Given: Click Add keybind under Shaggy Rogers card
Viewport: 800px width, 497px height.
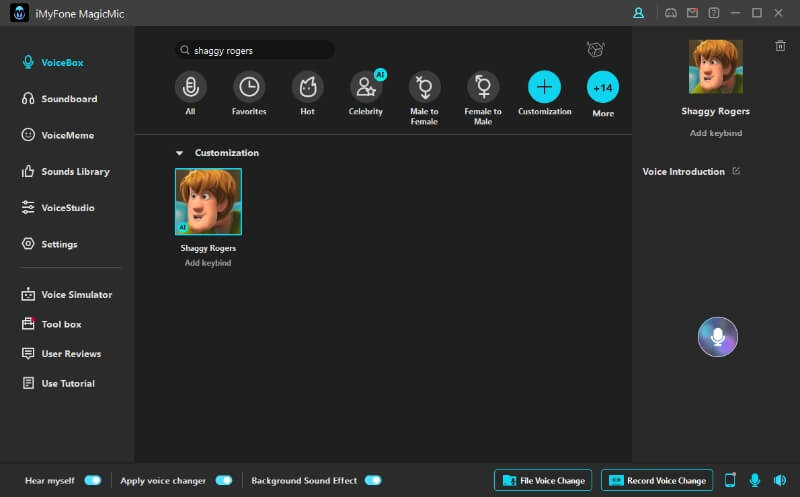Looking at the screenshot, I should (208, 263).
